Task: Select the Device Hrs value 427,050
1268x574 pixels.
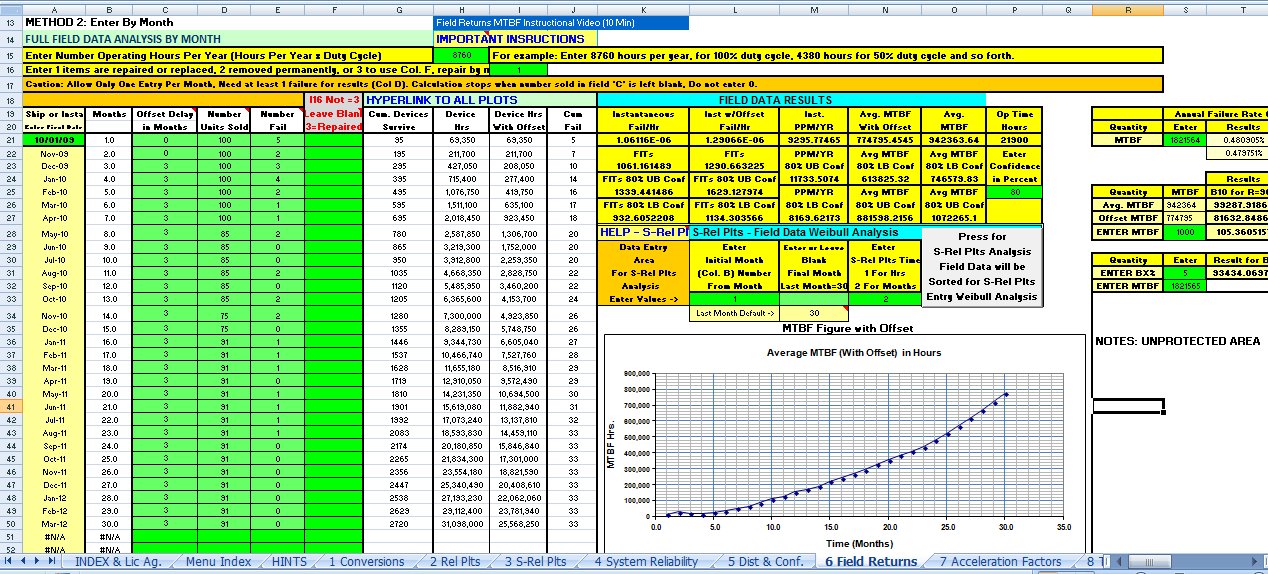Action: pyautogui.click(x=461, y=166)
